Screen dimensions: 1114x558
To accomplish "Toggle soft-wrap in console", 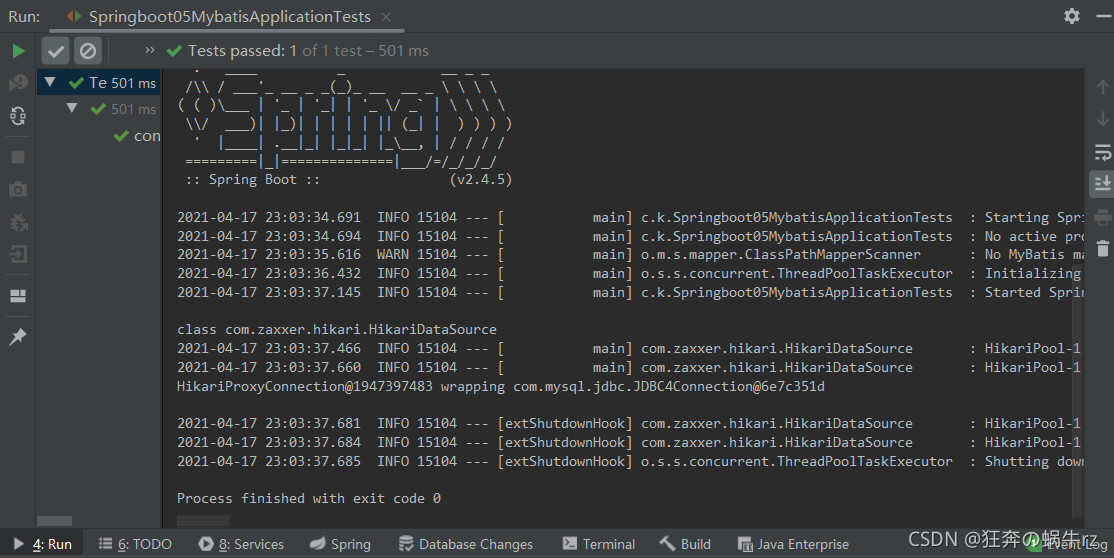I will tap(1103, 151).
